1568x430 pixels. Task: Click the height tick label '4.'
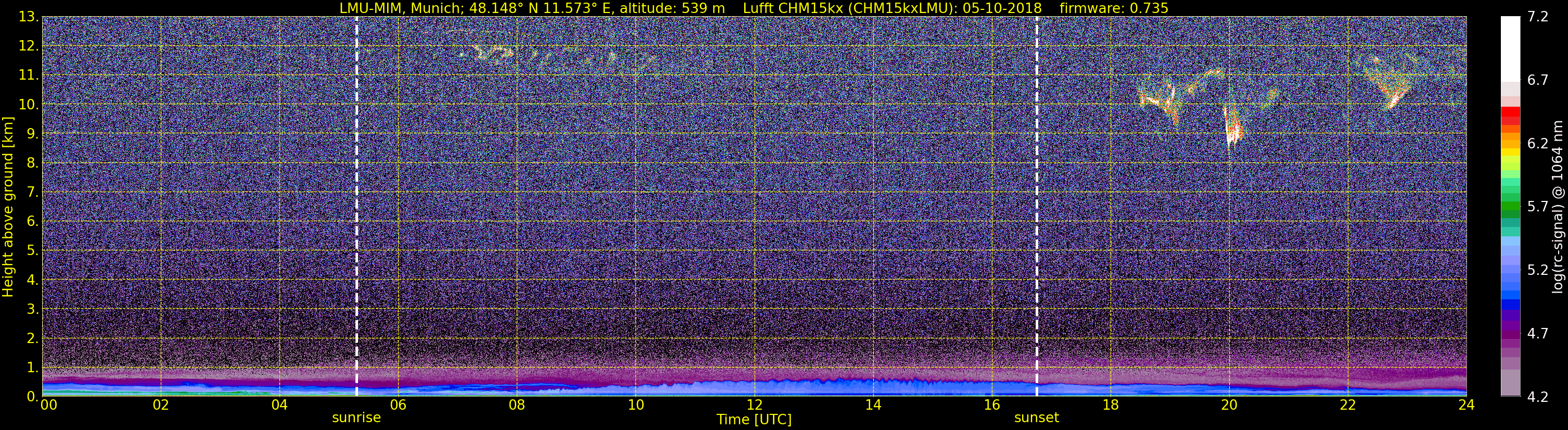[32, 280]
